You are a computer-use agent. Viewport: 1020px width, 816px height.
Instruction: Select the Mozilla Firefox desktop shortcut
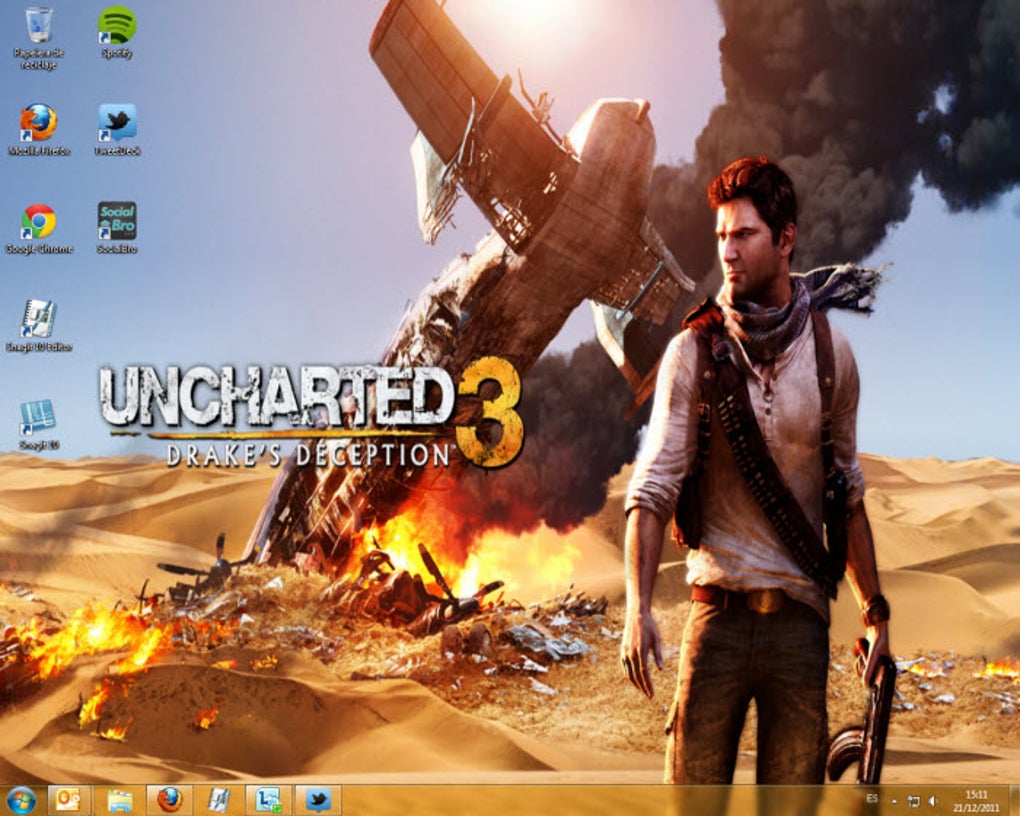point(39,129)
